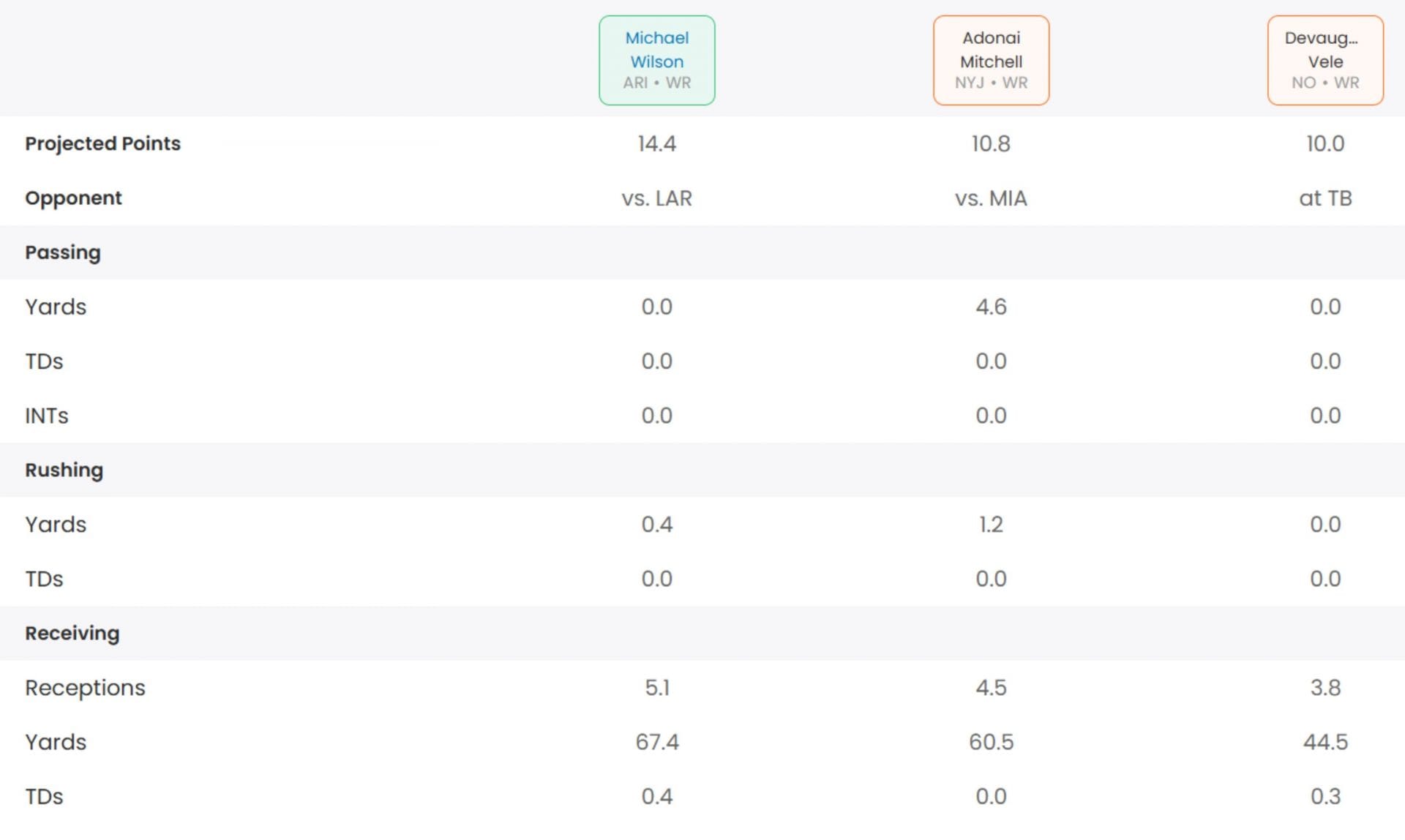Click the 'vs. MIA' opponent cell
Screen dimensions: 1405x840
(991, 198)
